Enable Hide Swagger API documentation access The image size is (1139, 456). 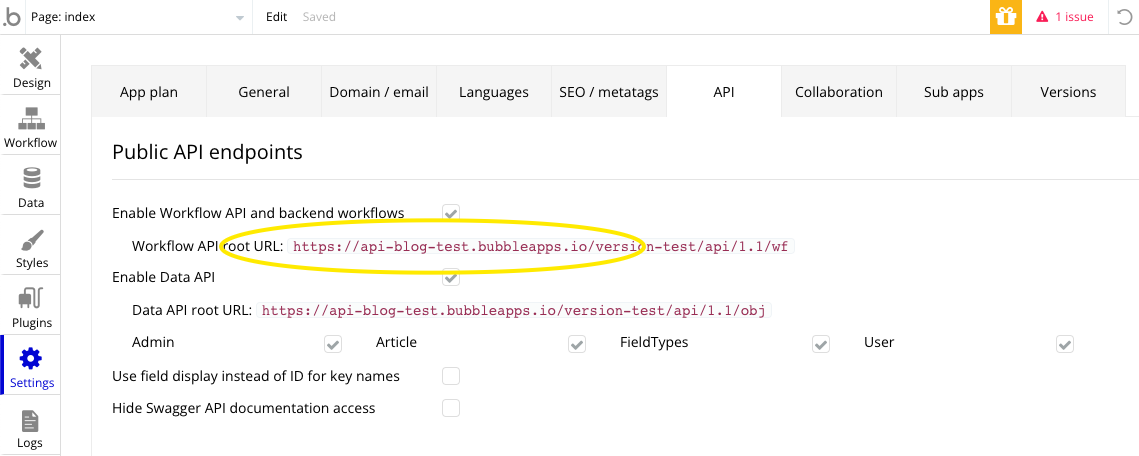click(451, 407)
